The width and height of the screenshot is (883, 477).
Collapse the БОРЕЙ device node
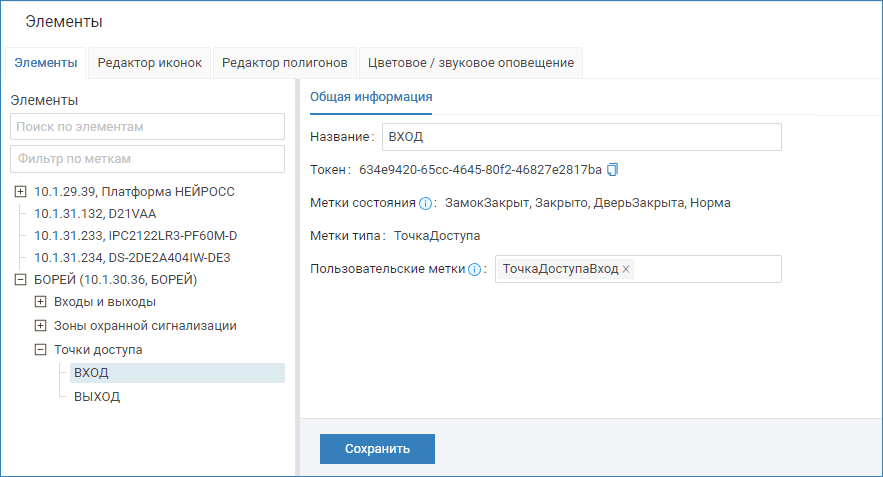pos(21,279)
